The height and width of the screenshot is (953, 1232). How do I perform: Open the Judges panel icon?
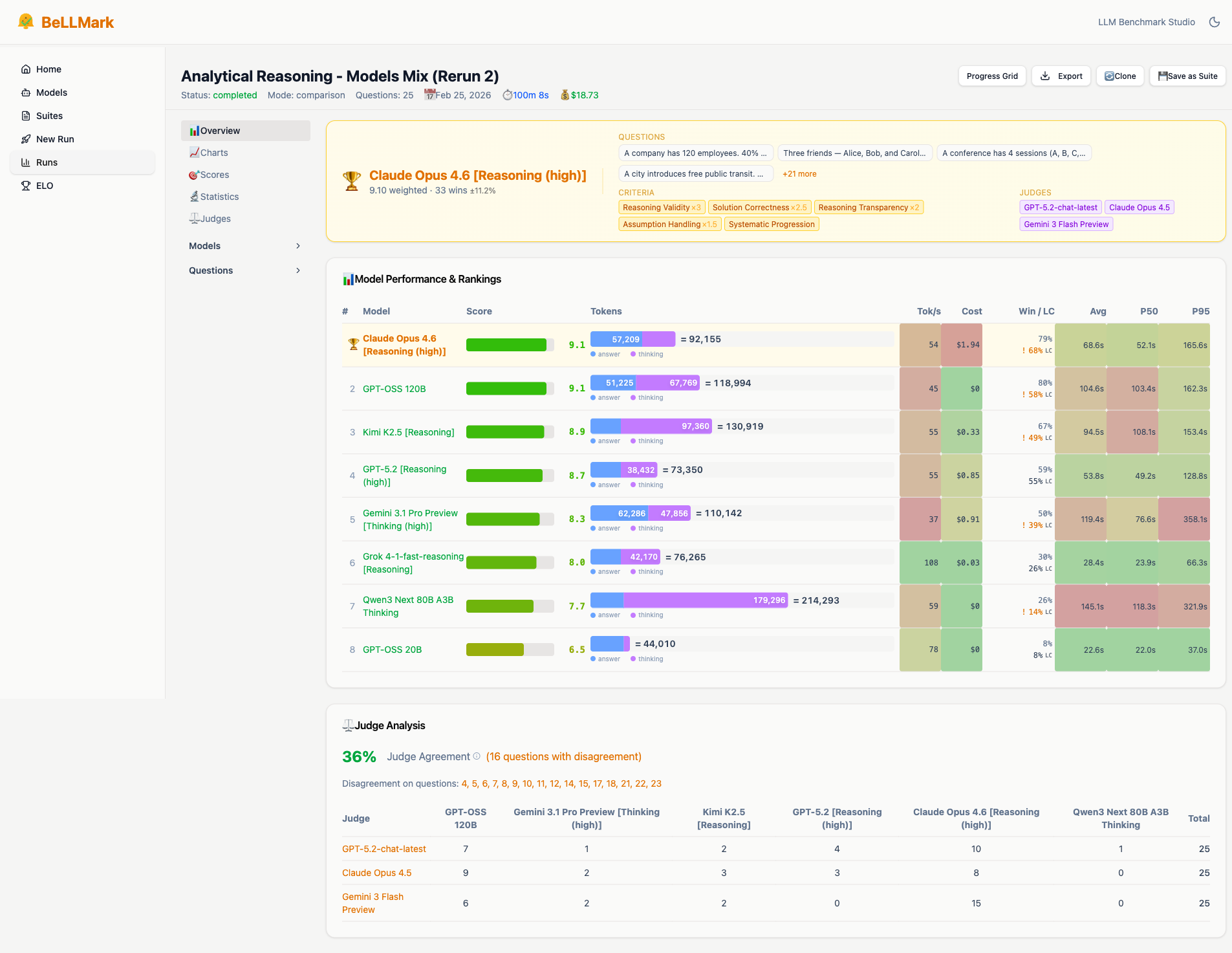click(x=195, y=218)
